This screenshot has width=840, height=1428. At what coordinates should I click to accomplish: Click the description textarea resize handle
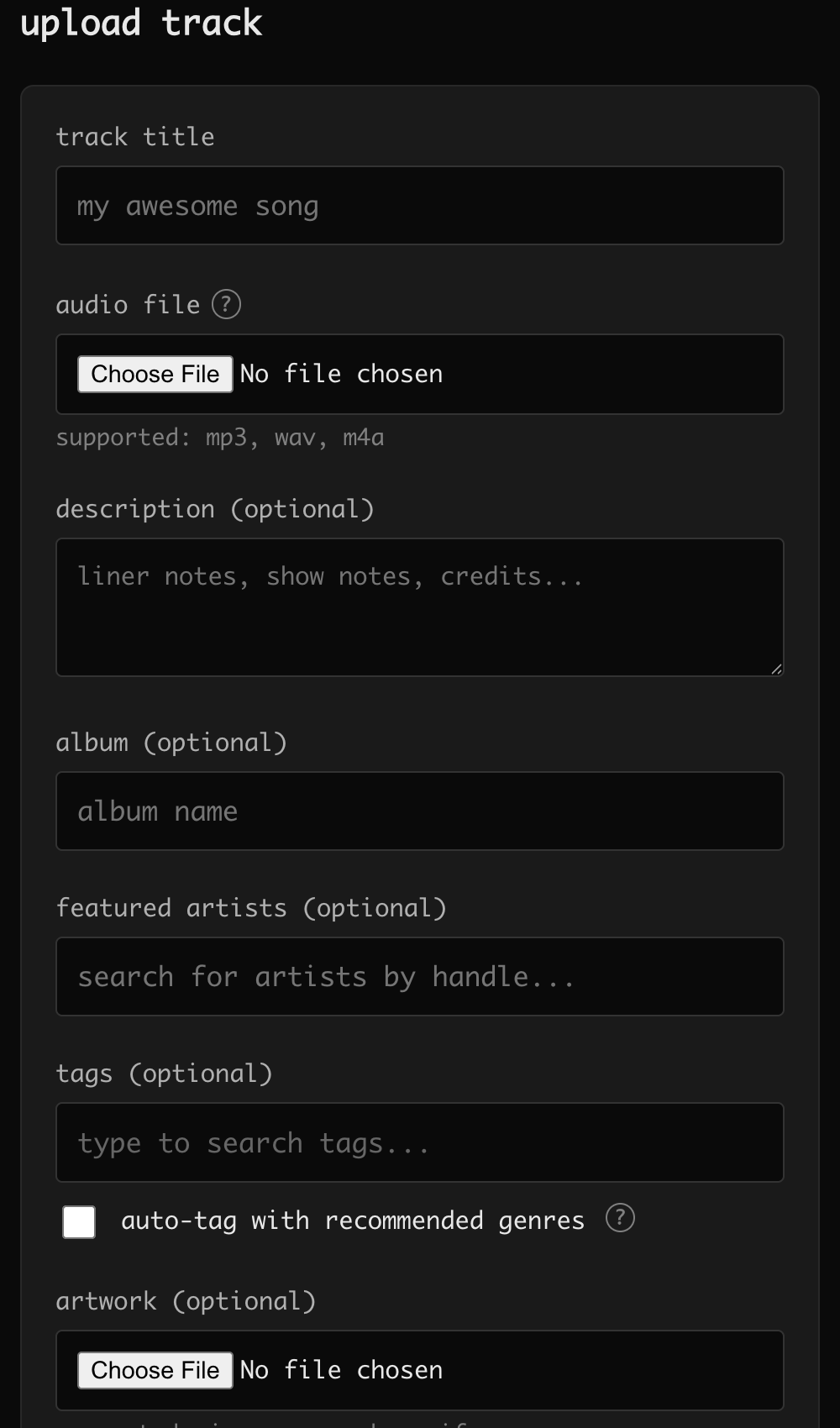click(777, 669)
